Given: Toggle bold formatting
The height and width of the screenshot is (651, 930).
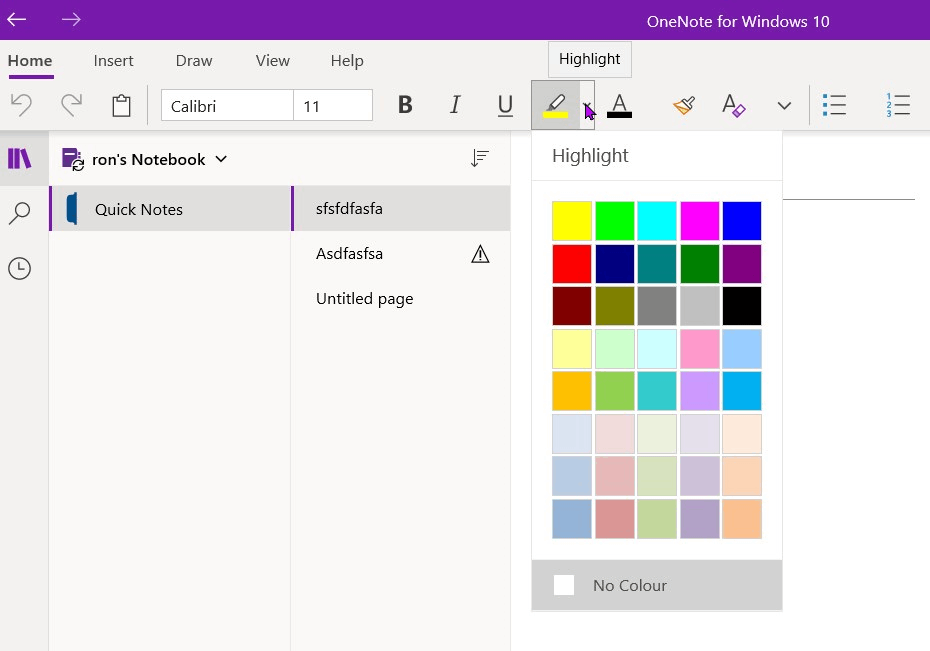Looking at the screenshot, I should (x=405, y=105).
